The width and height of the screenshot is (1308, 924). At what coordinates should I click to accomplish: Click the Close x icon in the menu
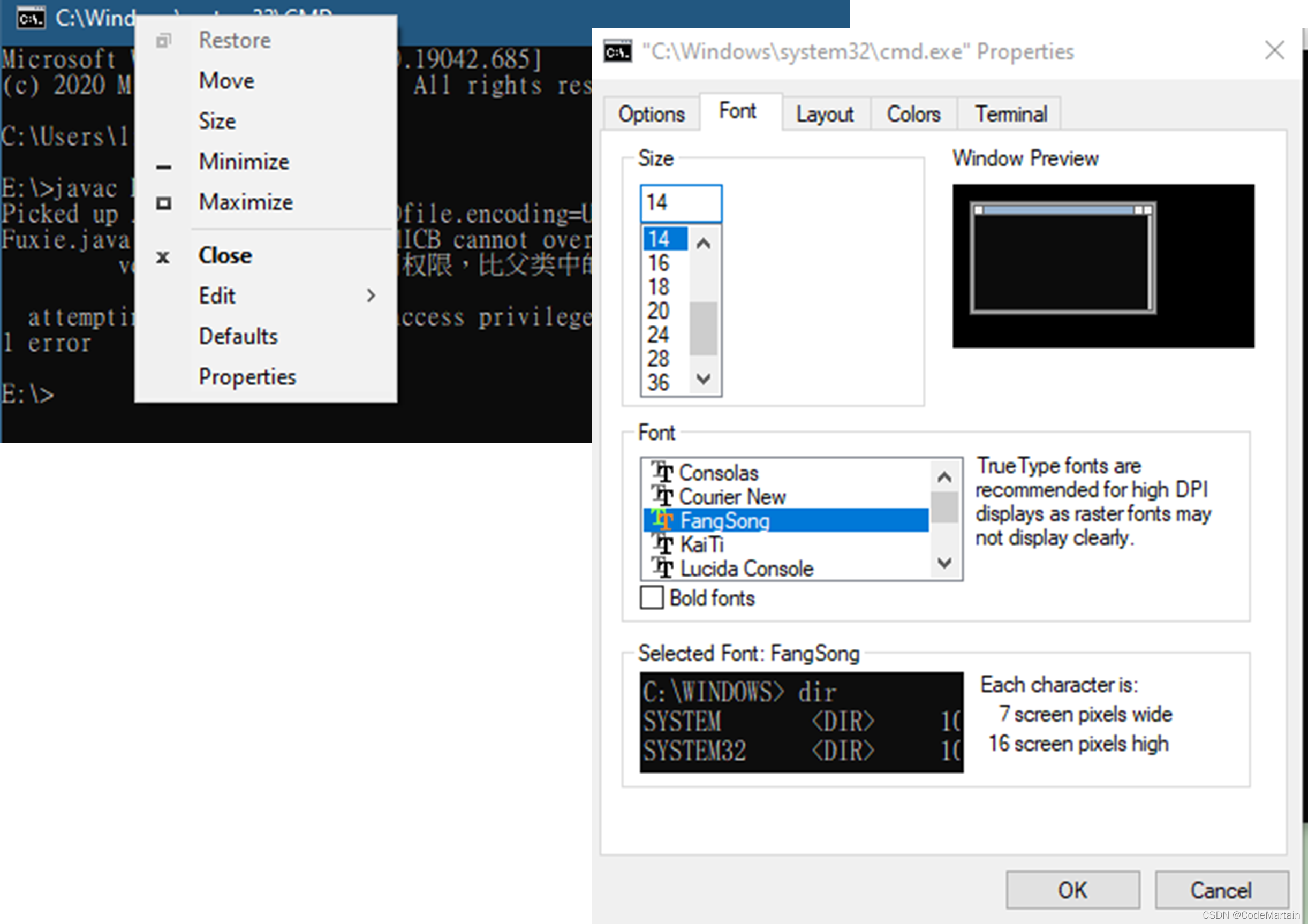click(x=163, y=257)
